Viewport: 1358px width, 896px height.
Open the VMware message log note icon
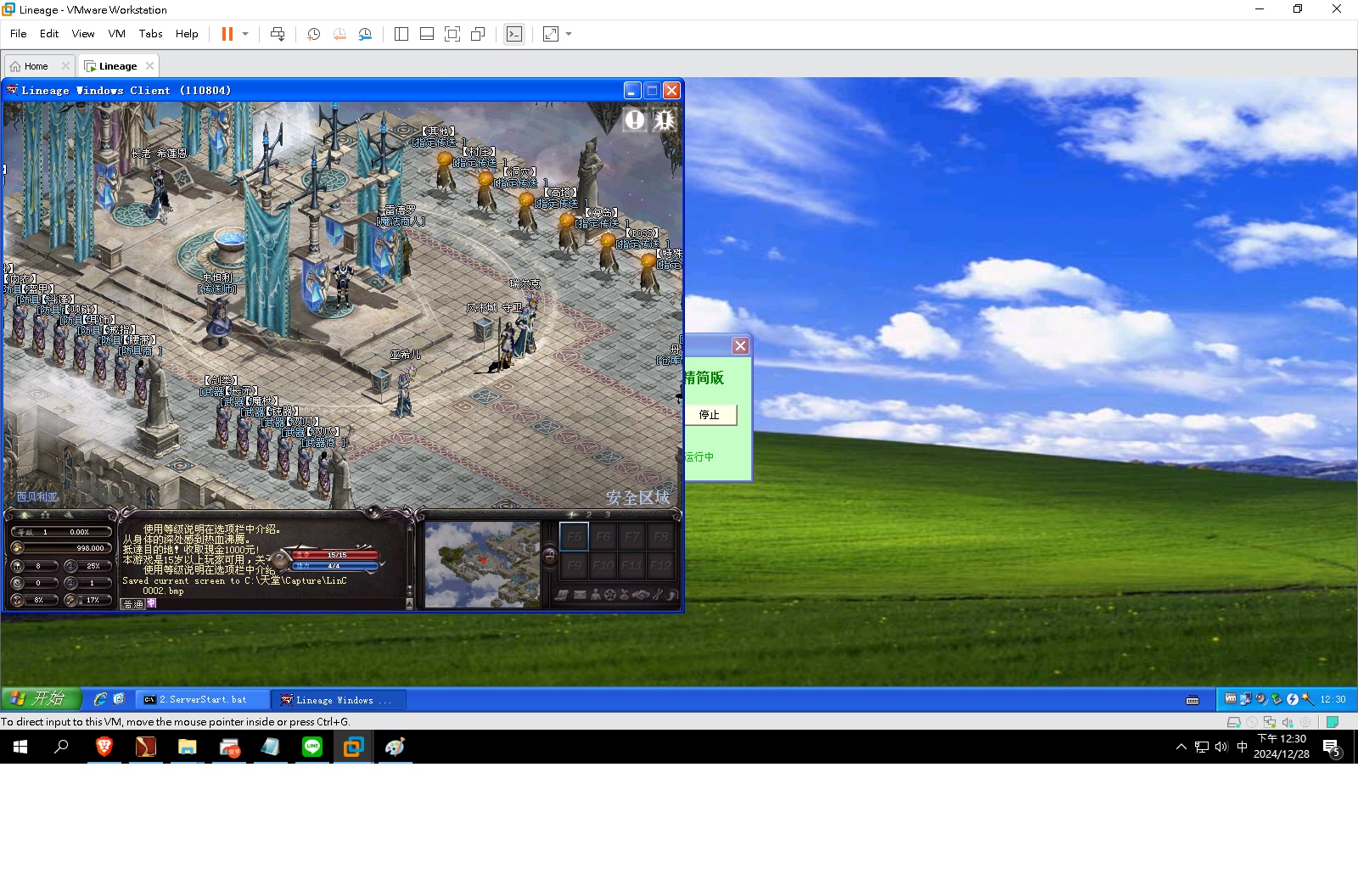click(x=1333, y=722)
